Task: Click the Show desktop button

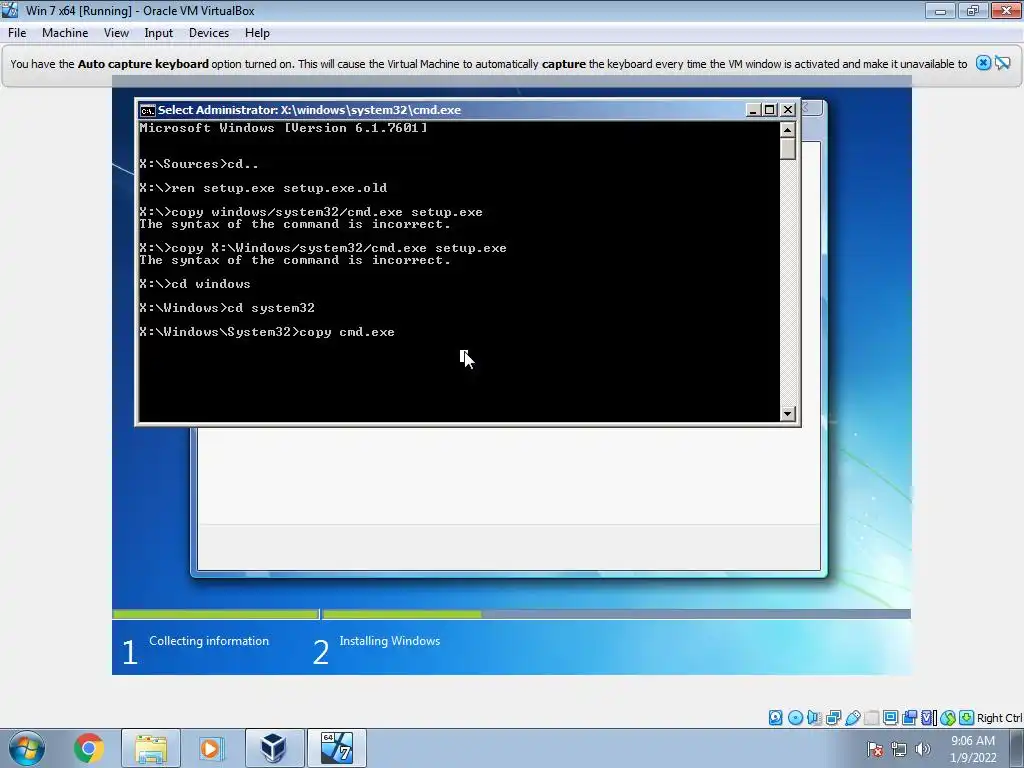Action: (x=1018, y=748)
